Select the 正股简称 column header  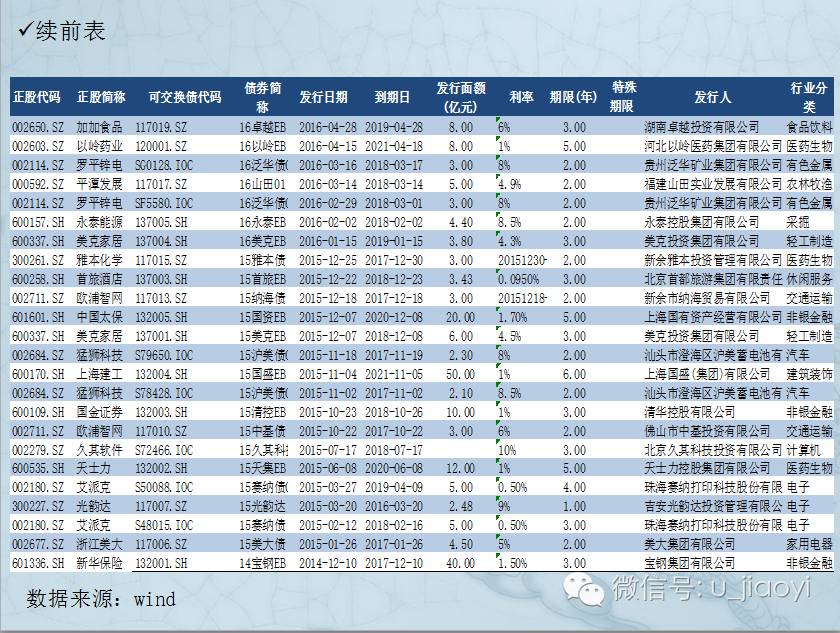click(101, 97)
